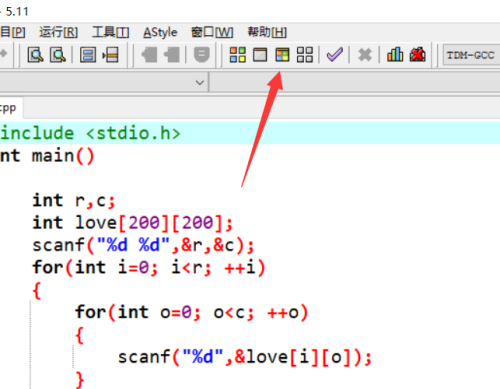Viewport: 500px width, 389px height.
Task: Click the Find magnifier toolbar icon
Action: (x=35, y=55)
